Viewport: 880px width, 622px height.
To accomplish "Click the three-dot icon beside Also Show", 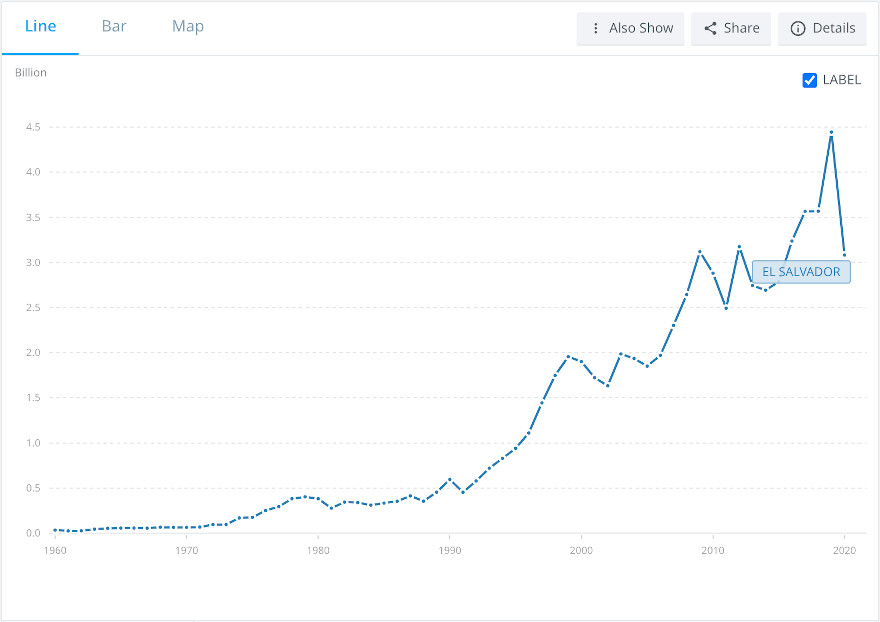I will pyautogui.click(x=596, y=28).
